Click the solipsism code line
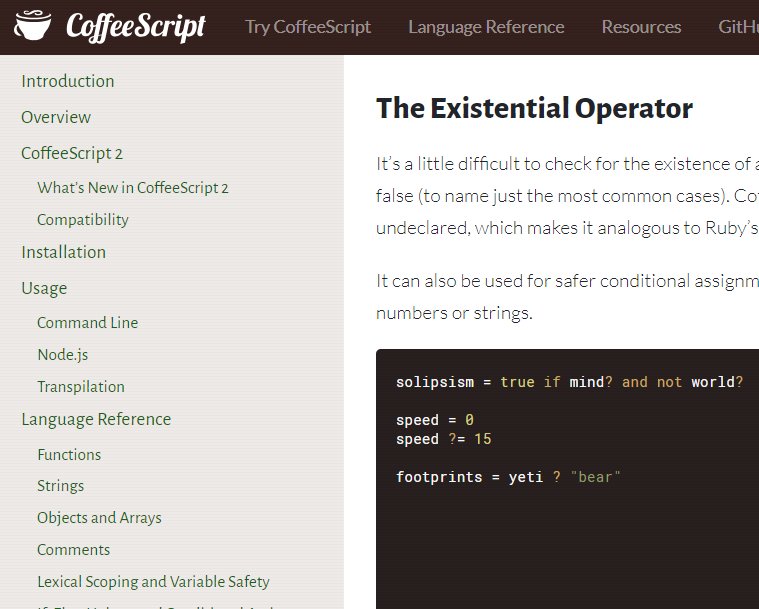 pos(569,382)
